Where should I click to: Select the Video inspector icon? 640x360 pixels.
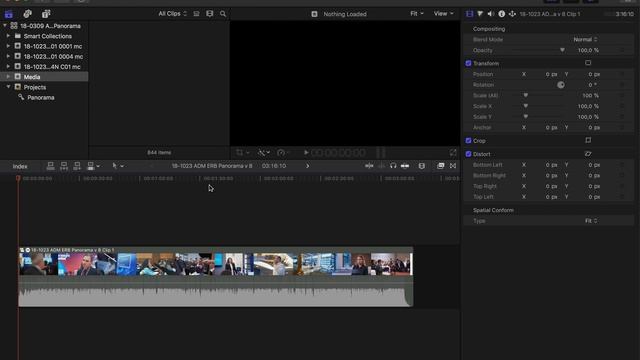(x=470, y=14)
